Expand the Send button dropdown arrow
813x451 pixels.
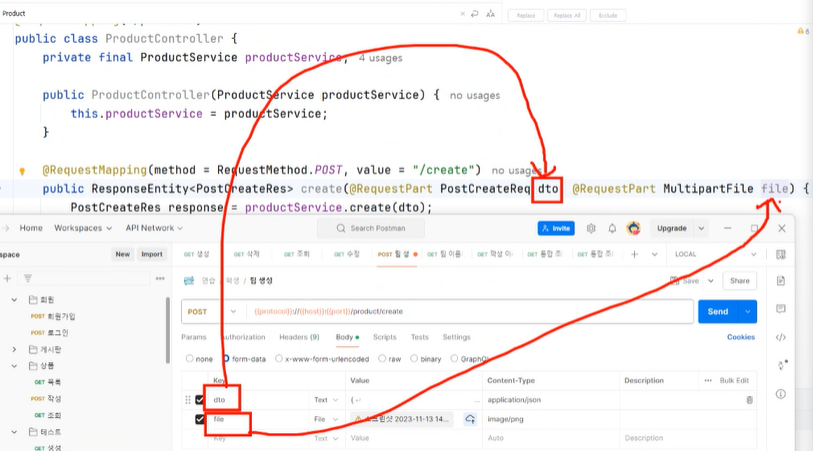pyautogui.click(x=748, y=312)
